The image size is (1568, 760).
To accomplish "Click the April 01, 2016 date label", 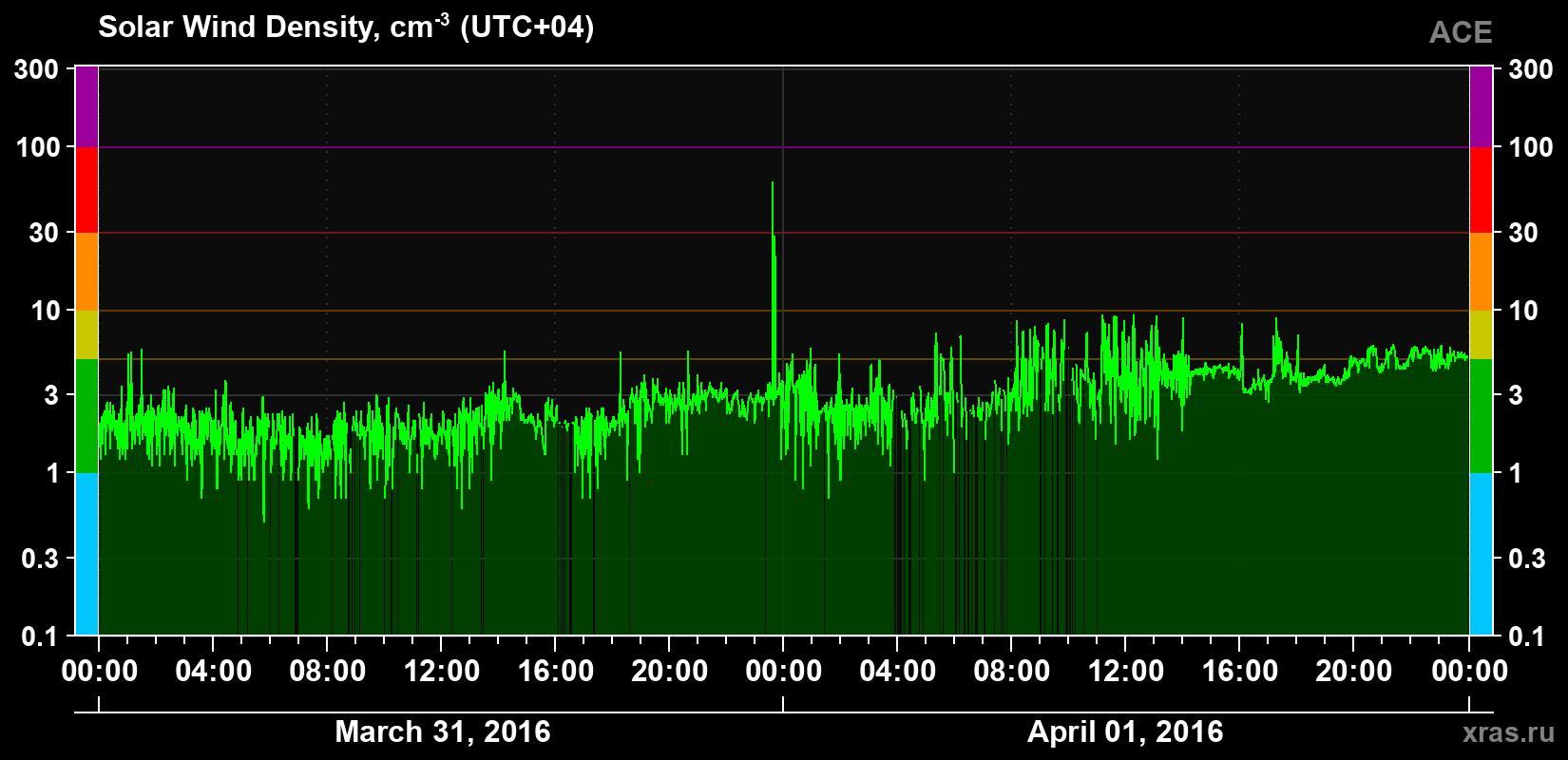I will [1125, 731].
